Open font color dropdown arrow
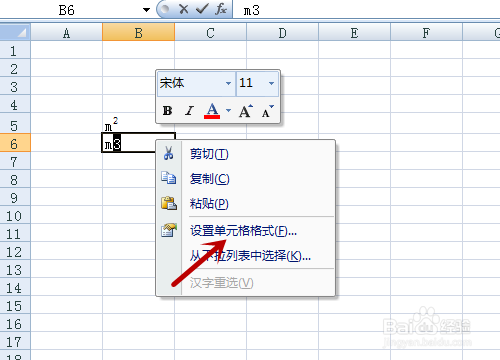The width and height of the screenshot is (500, 360). (x=228, y=110)
